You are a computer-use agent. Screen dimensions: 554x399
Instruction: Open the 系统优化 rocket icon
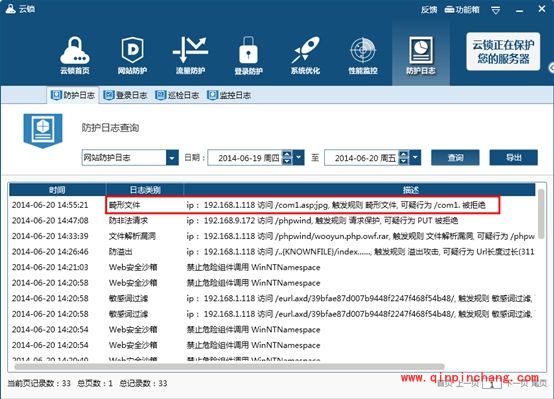tap(305, 55)
